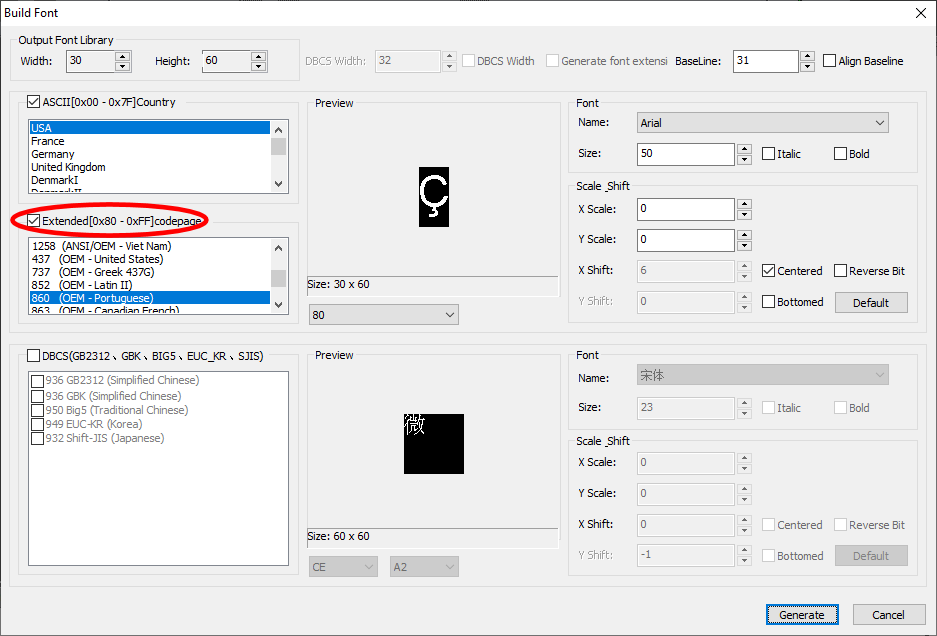This screenshot has height=636, width=937.
Task: Enable the Align Baseline checkbox
Action: [x=830, y=61]
